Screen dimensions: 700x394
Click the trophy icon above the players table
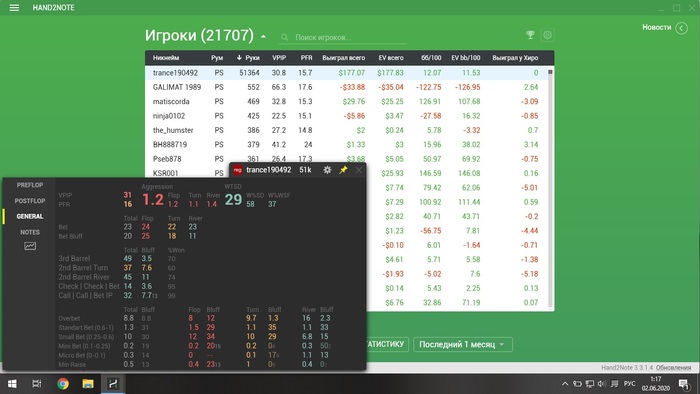[530, 35]
